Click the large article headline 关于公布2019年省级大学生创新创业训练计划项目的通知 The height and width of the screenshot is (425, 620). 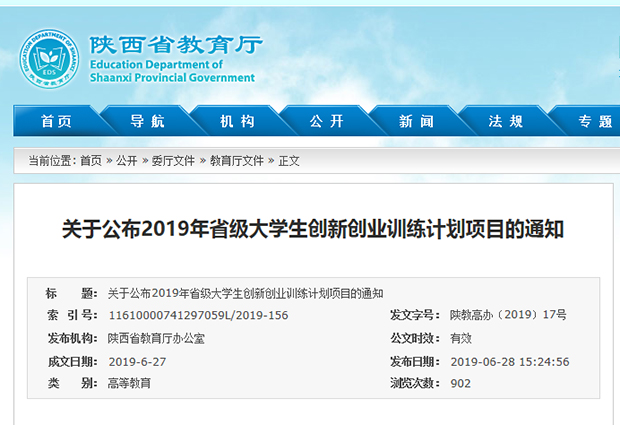tap(313, 229)
